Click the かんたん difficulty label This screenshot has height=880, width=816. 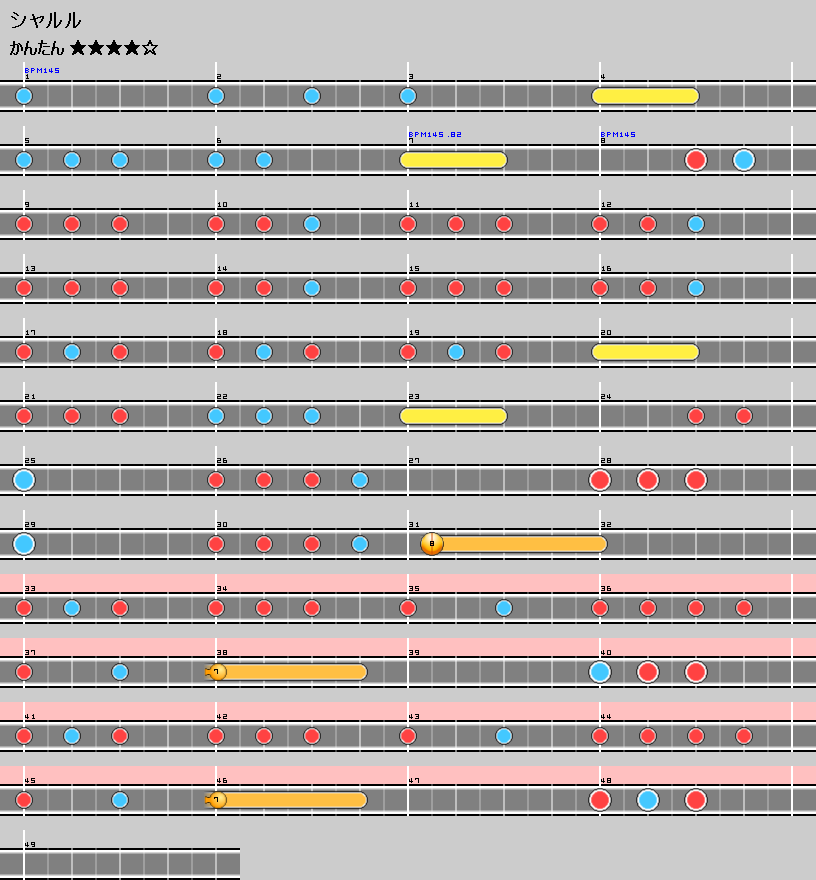(37, 48)
